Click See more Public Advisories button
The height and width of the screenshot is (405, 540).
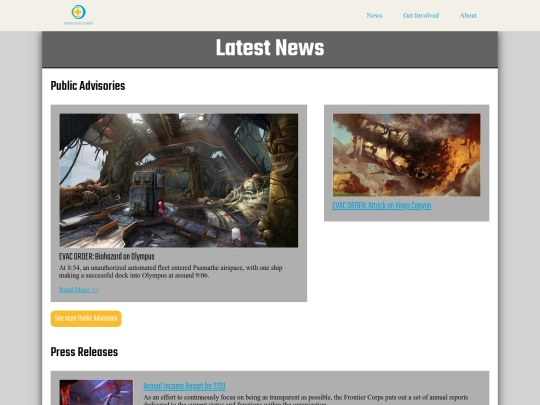86,319
